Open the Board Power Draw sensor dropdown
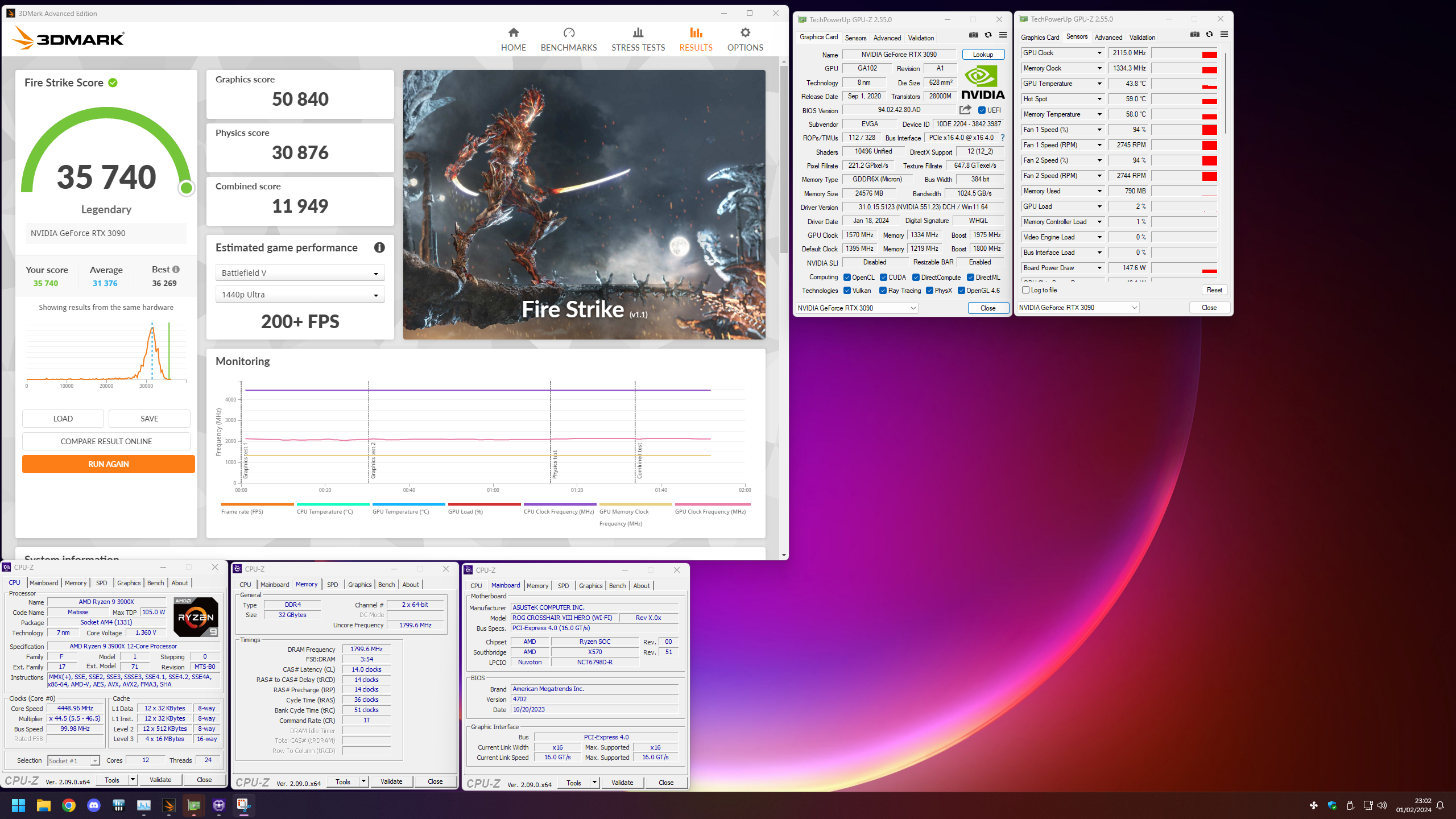The width and height of the screenshot is (1456, 819). (1099, 268)
